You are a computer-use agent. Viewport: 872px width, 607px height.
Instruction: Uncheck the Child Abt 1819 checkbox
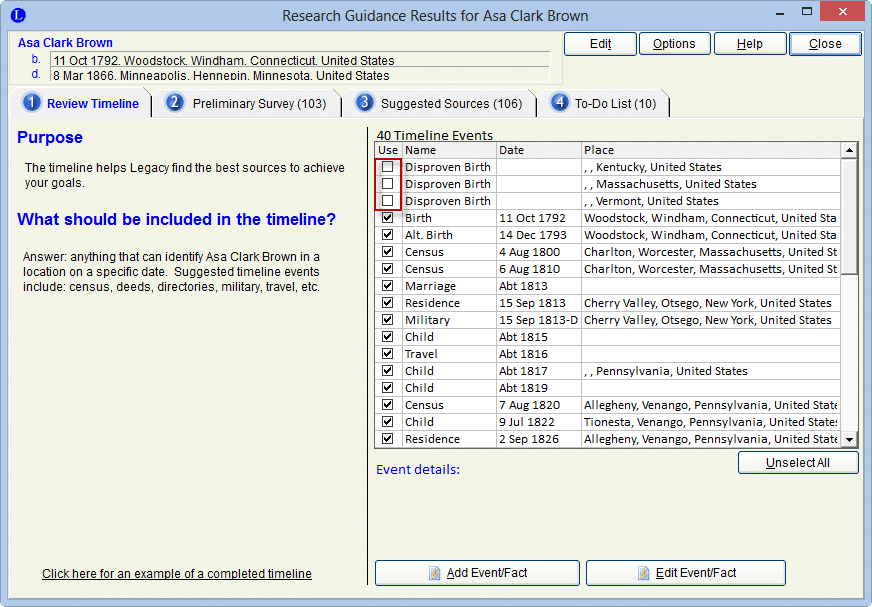pyautogui.click(x=388, y=387)
